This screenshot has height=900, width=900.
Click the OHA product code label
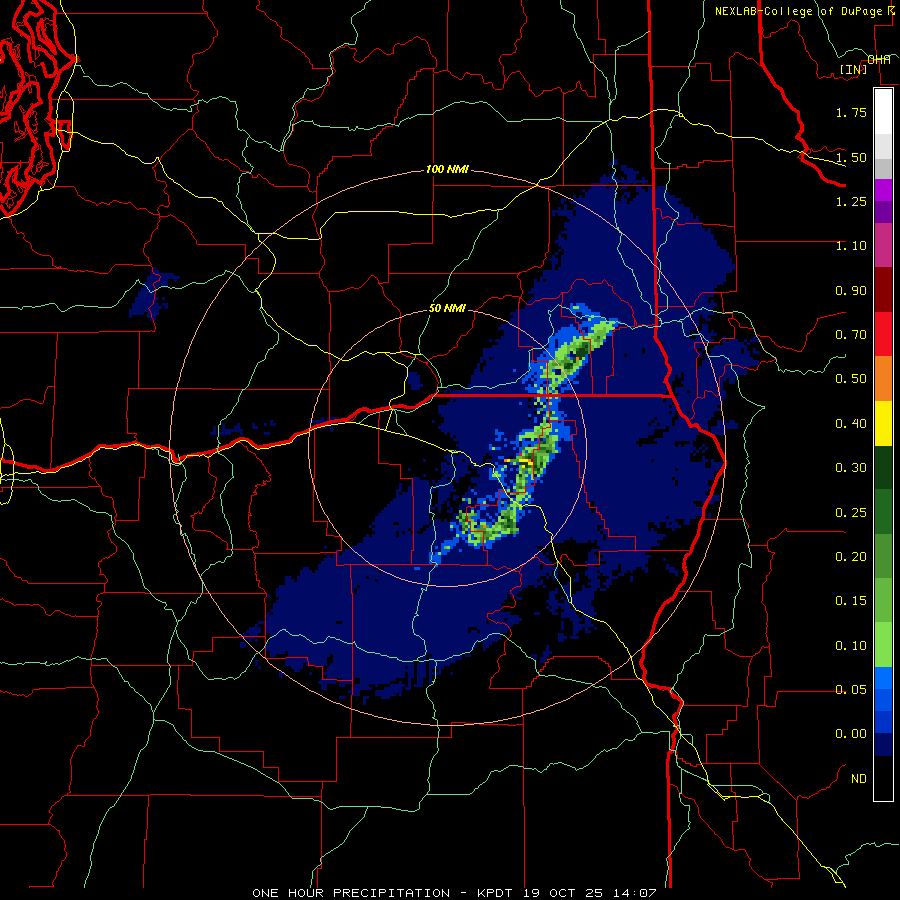[x=879, y=59]
